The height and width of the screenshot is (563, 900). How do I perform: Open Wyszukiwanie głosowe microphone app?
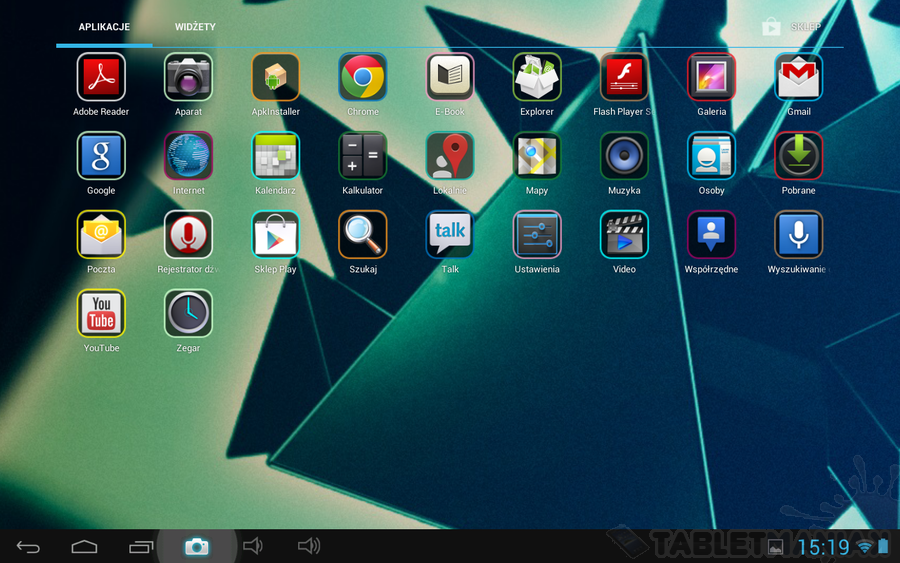(x=798, y=234)
